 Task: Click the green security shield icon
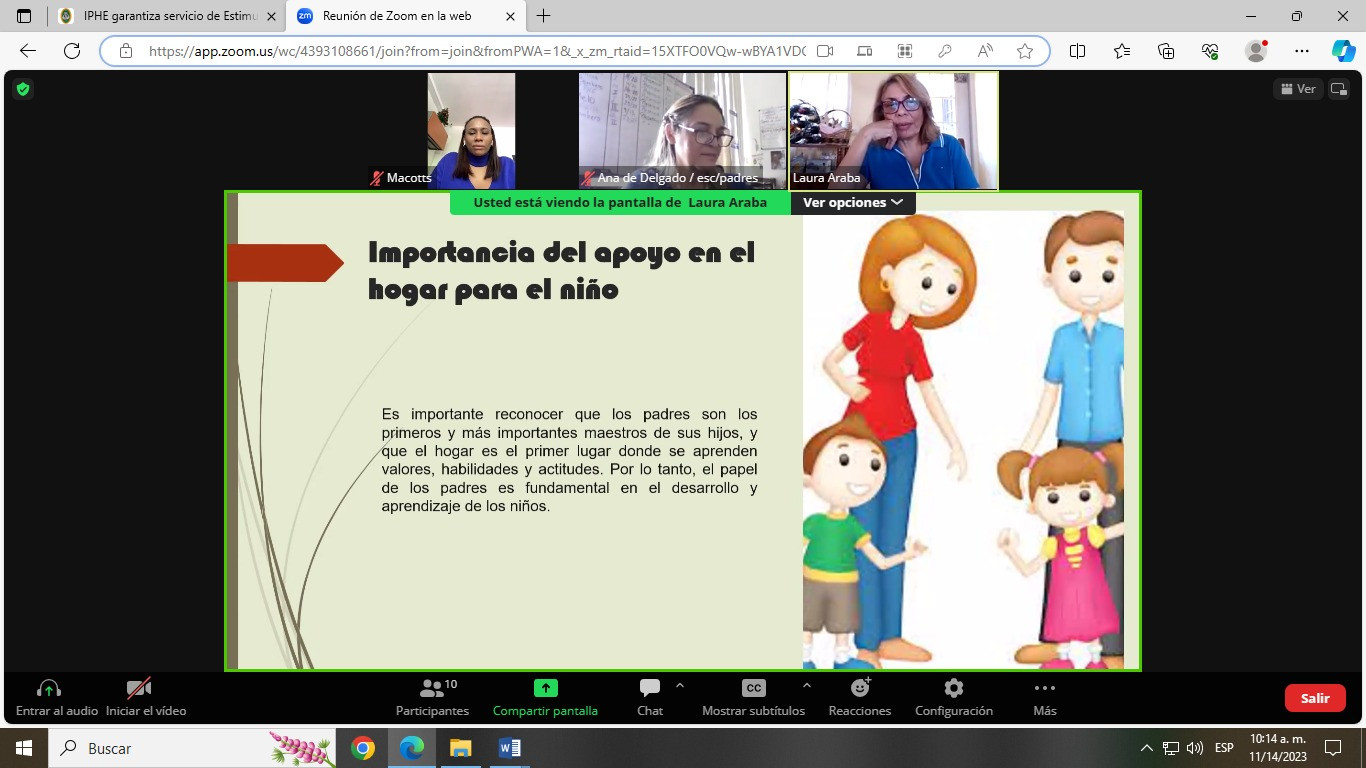pos(23,89)
